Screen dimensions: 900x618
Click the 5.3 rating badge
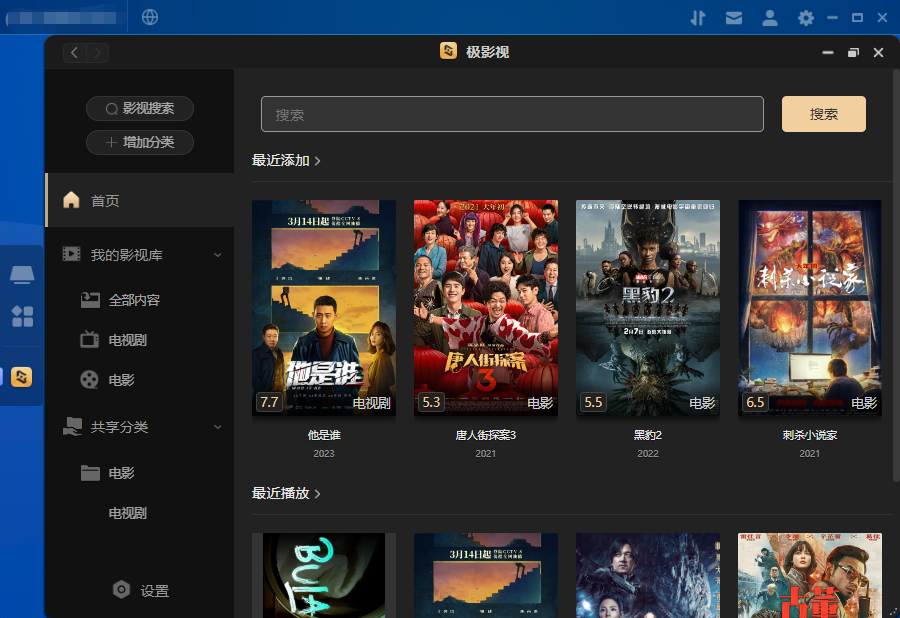tap(431, 402)
